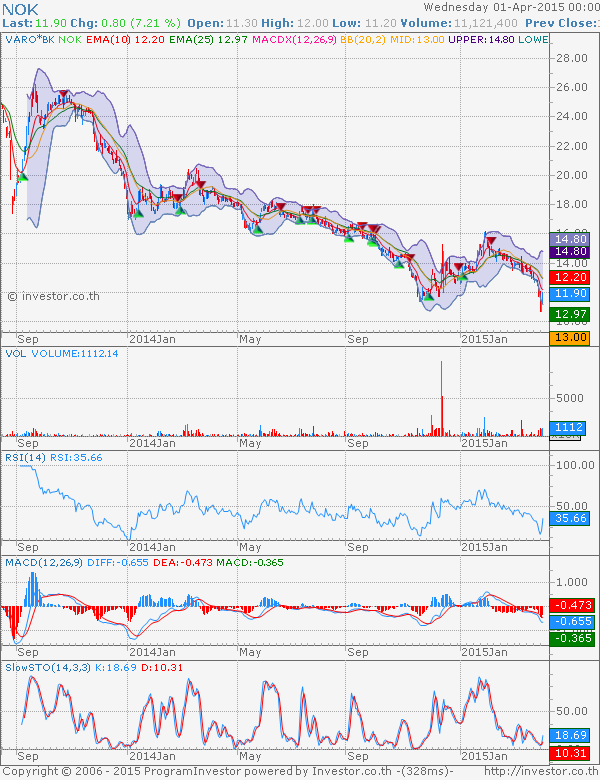The image size is (600, 780).
Task: Select the Last: 11.90 value
Action: (x=34, y=23)
